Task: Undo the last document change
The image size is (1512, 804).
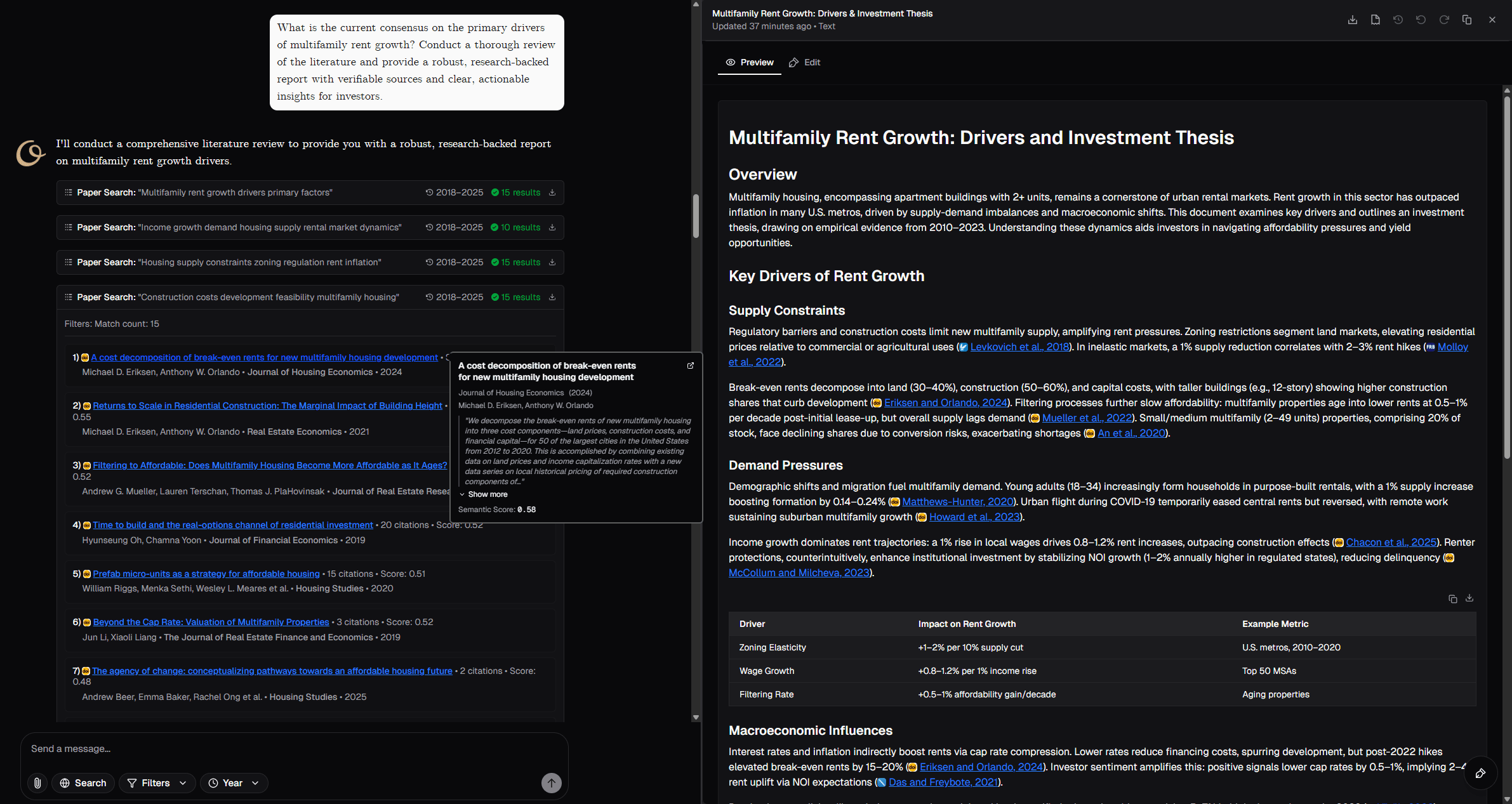Action: (1420, 20)
